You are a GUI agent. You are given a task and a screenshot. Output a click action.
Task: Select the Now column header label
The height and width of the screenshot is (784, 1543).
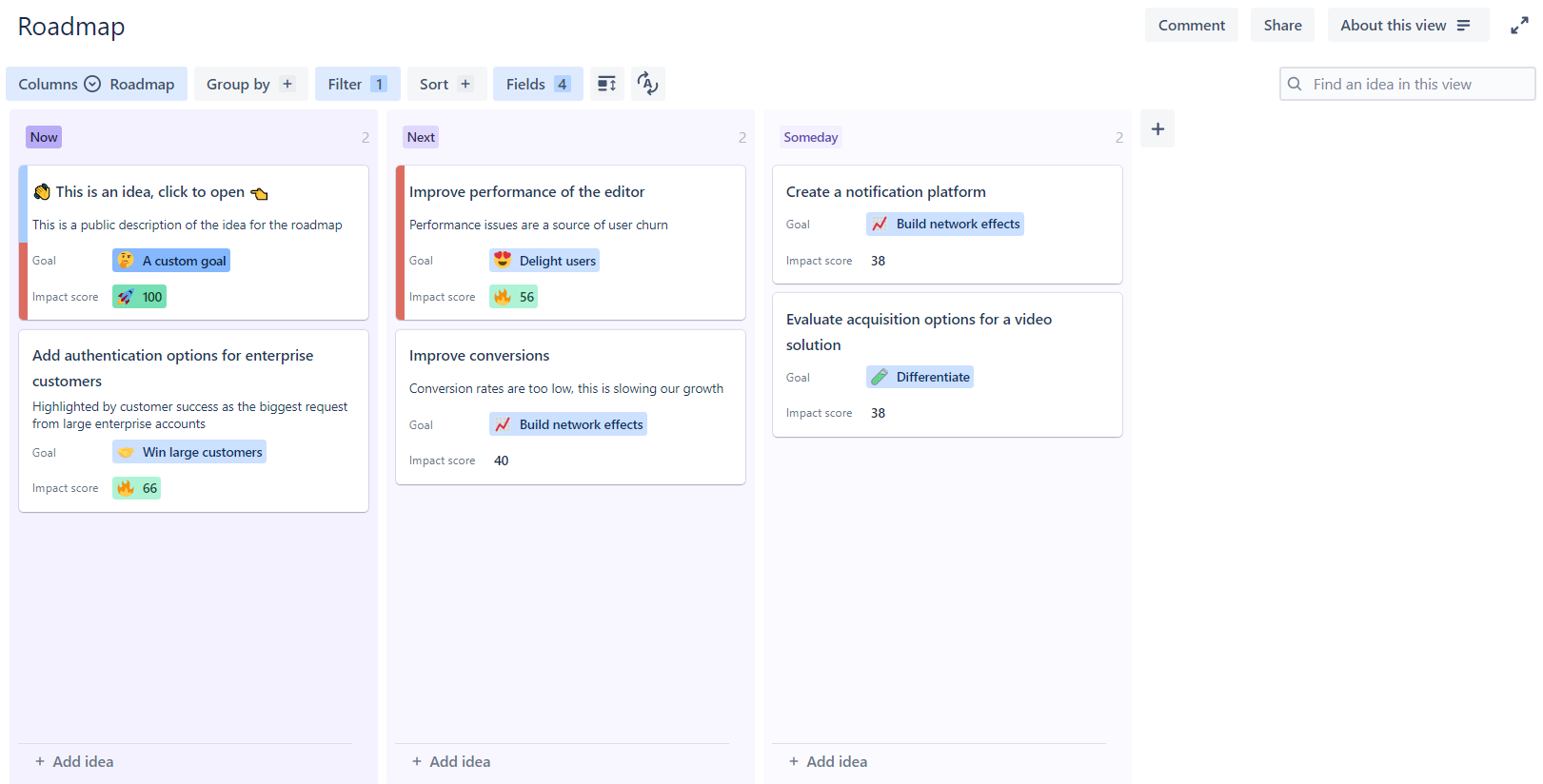(x=44, y=137)
